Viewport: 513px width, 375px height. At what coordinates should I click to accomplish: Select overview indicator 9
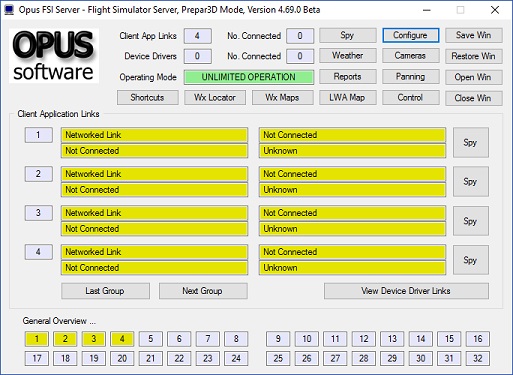click(278, 339)
